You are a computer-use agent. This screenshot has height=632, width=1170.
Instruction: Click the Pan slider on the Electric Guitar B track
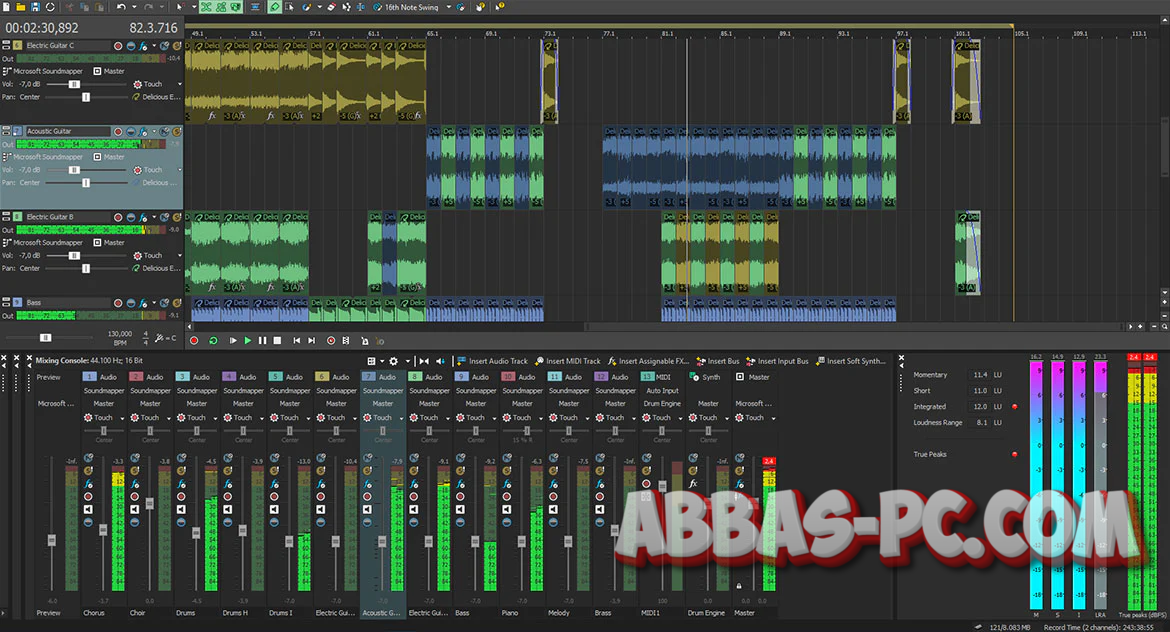86,268
